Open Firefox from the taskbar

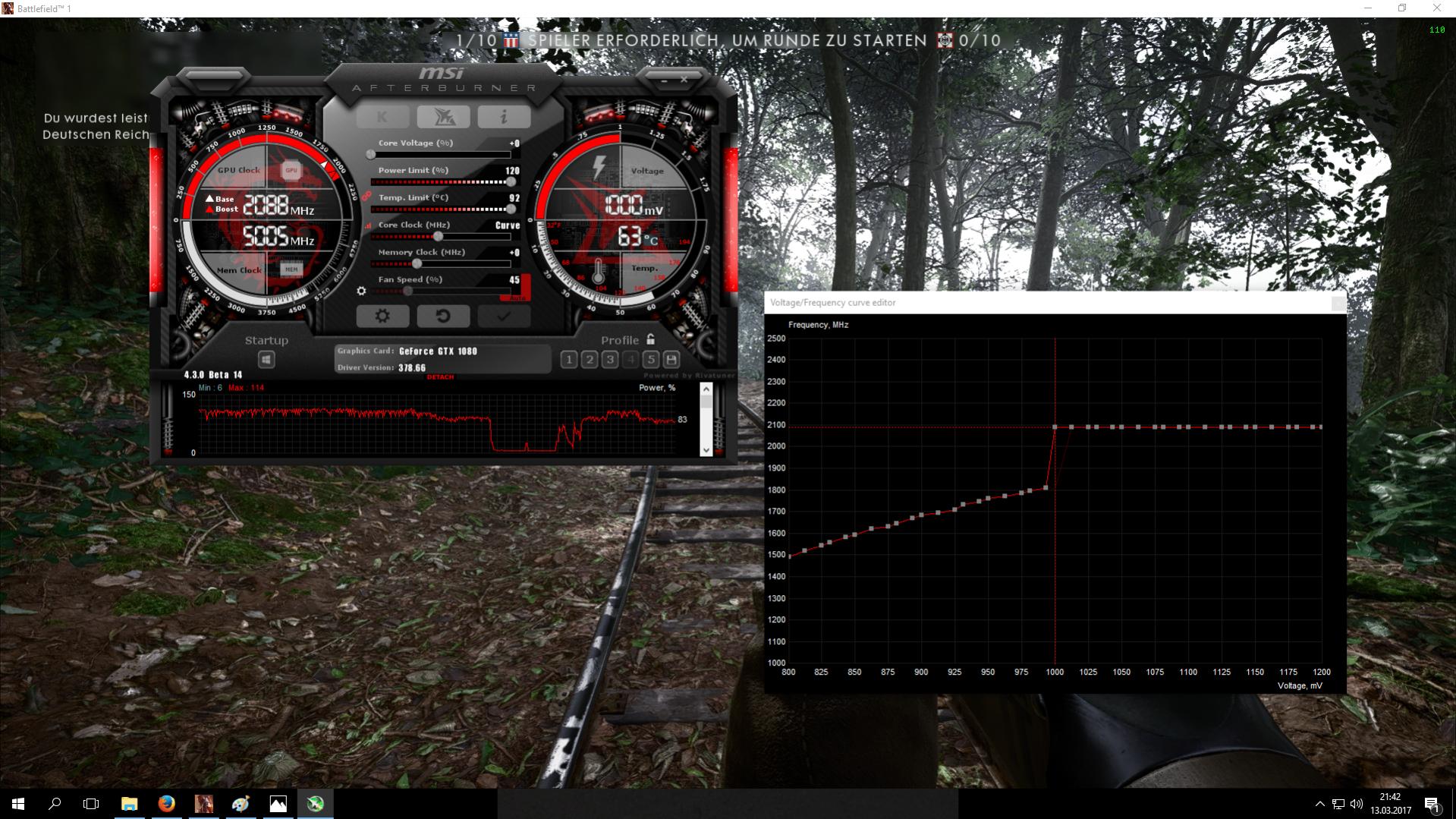[167, 804]
